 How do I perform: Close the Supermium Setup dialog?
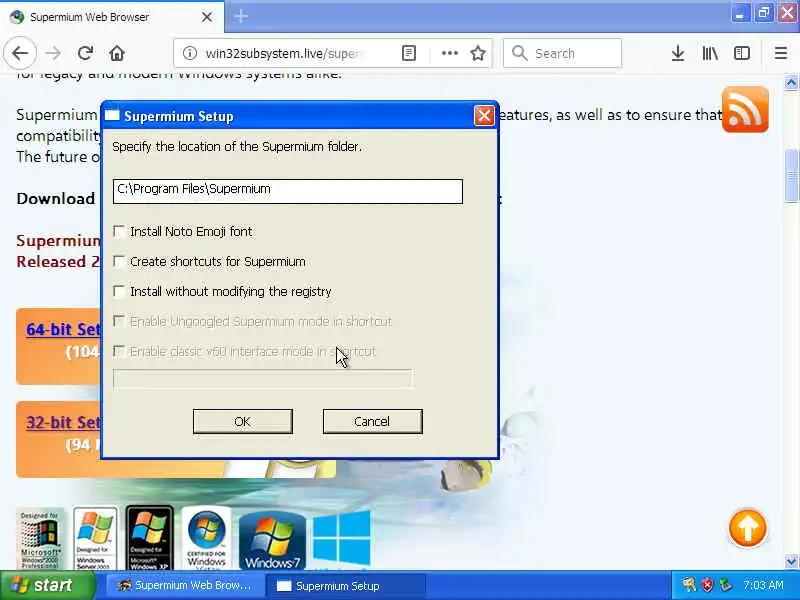click(484, 116)
